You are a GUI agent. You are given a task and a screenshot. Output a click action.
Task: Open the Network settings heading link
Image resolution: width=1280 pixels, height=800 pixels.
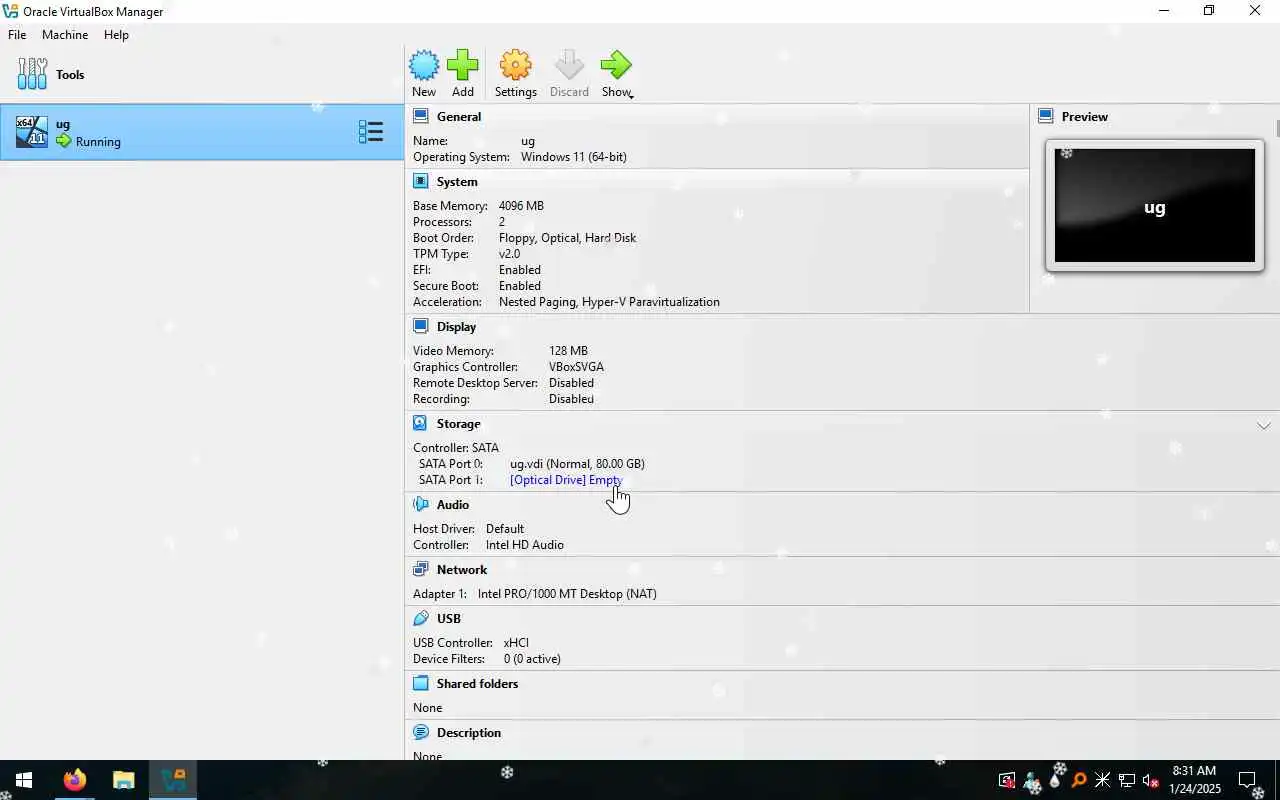point(462,570)
